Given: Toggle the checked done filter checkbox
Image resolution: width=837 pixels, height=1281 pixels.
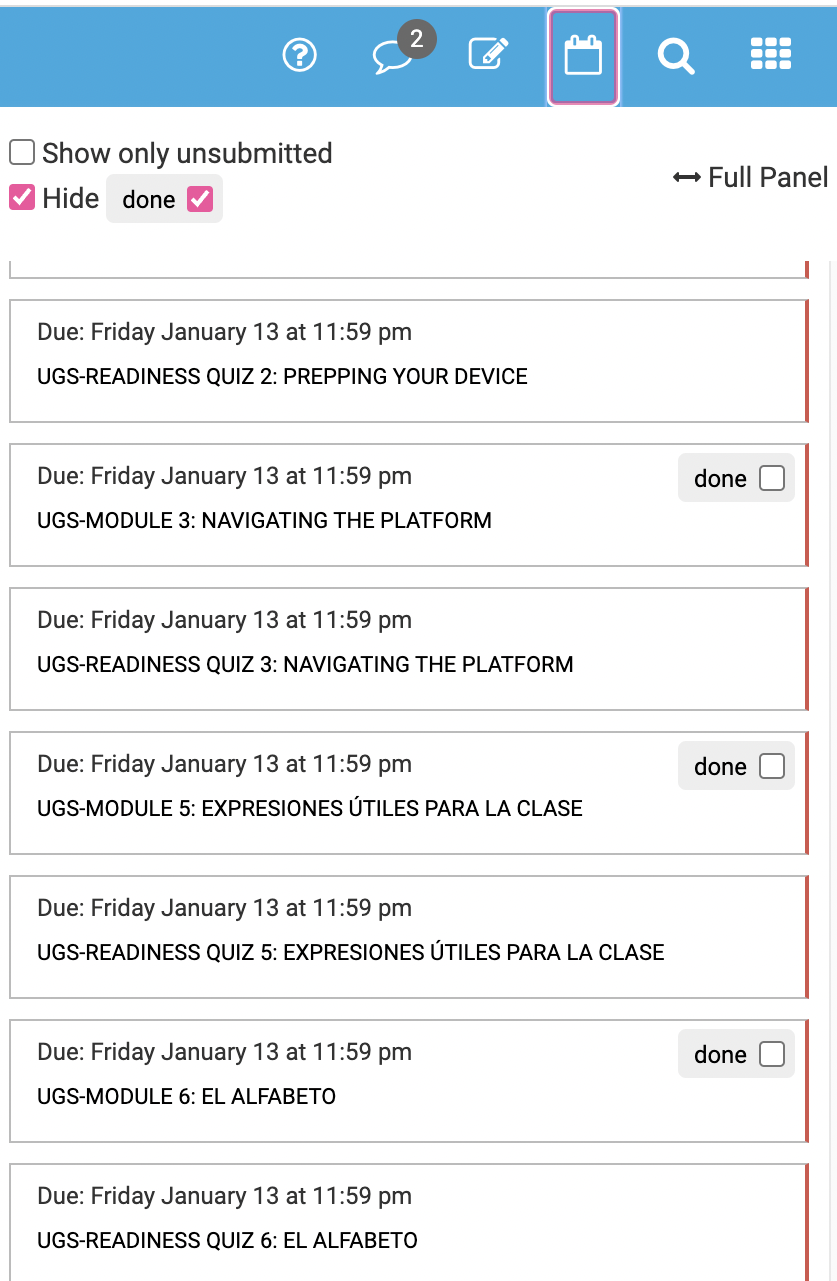Looking at the screenshot, I should click(200, 199).
